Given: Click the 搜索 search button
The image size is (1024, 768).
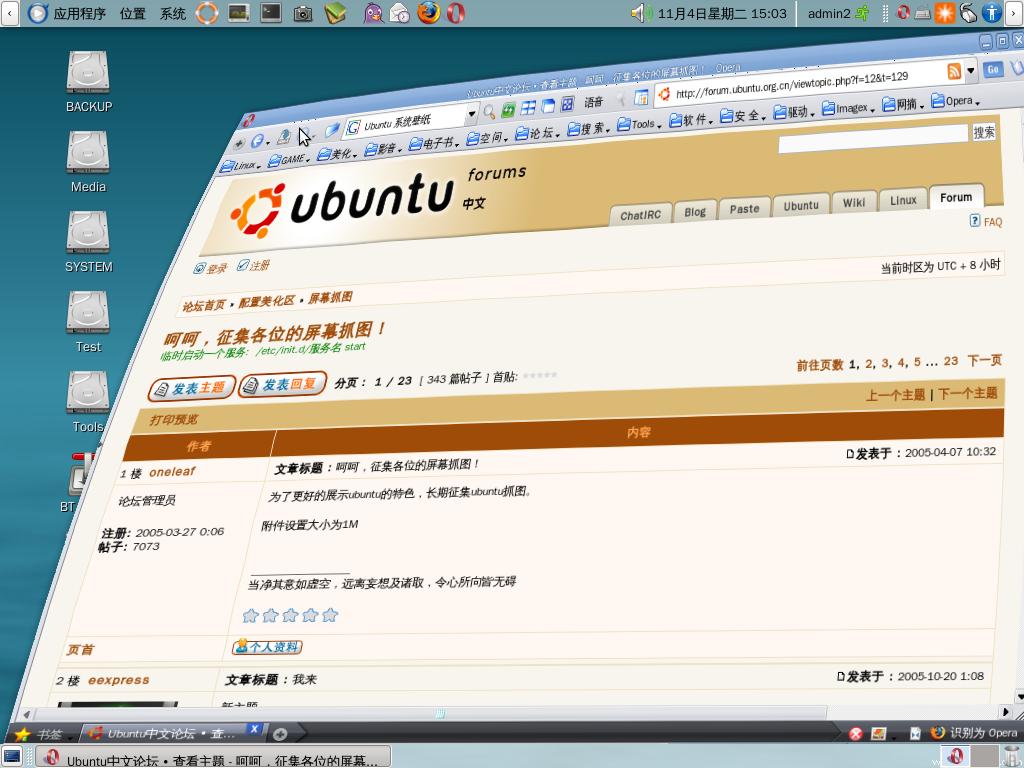Looking at the screenshot, I should pos(984,132).
